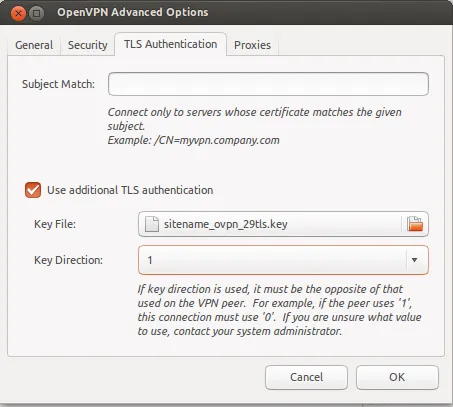Click the gray window button beside close
Viewport: 453px width, 407px height.
click(x=36, y=13)
